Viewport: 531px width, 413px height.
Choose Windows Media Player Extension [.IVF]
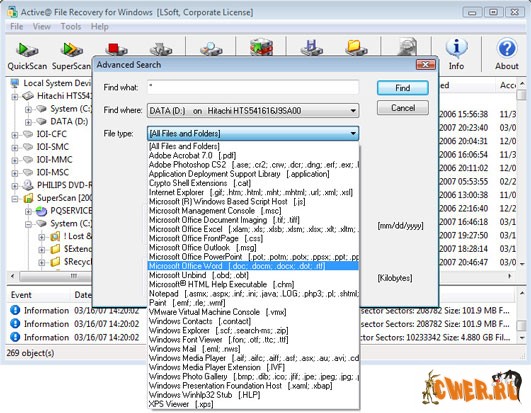pos(253,367)
